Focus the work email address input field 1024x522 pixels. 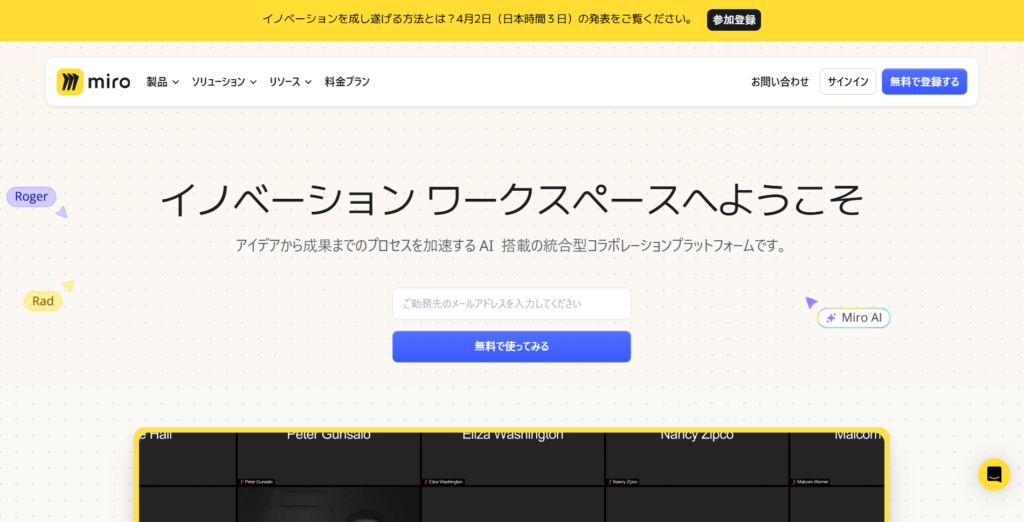(x=511, y=303)
